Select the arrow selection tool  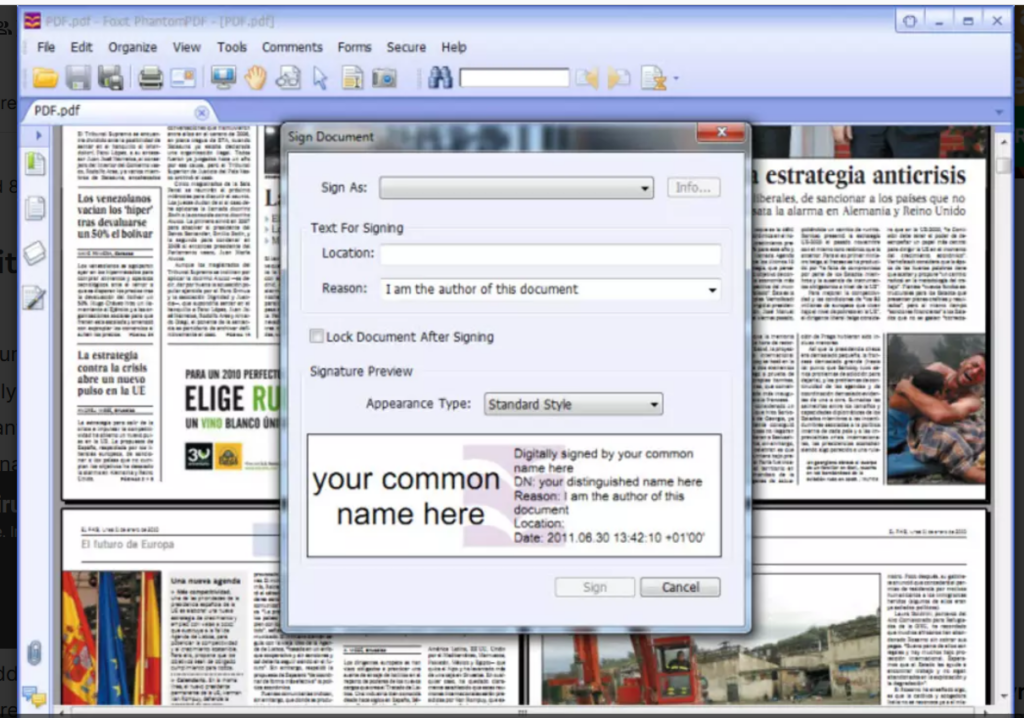(320, 78)
